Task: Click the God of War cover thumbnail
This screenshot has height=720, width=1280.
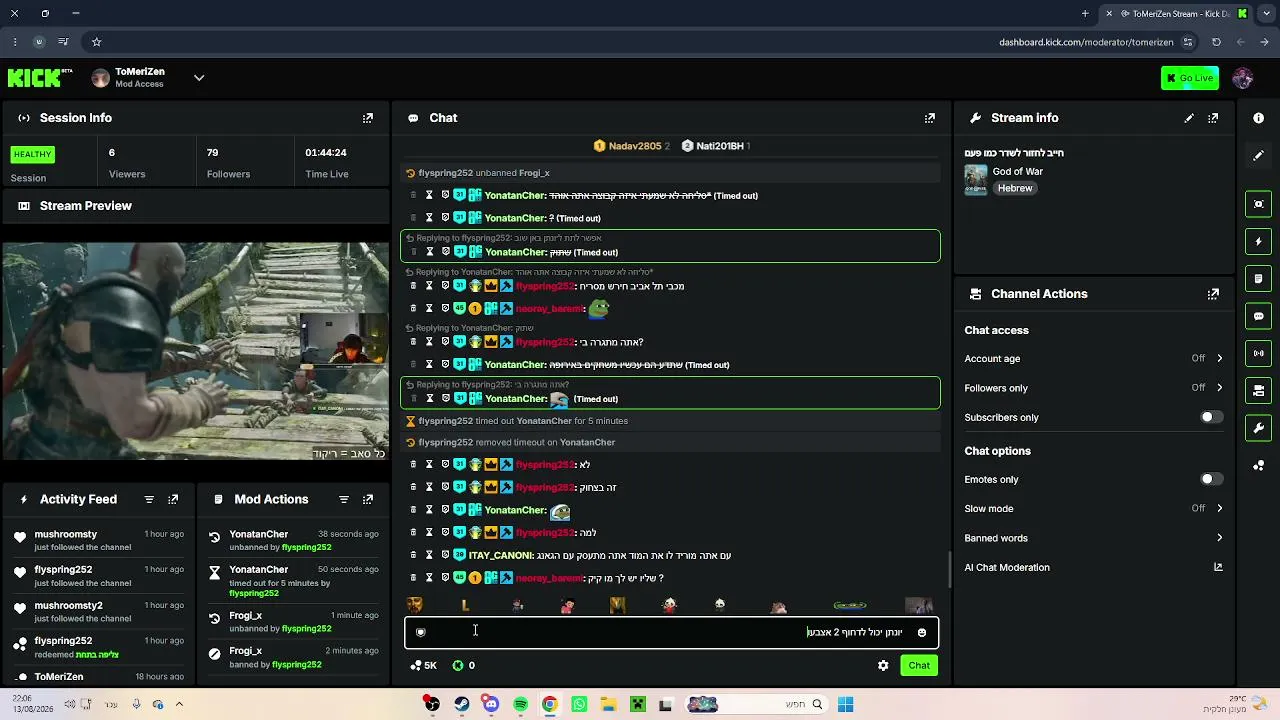Action: click(x=976, y=180)
